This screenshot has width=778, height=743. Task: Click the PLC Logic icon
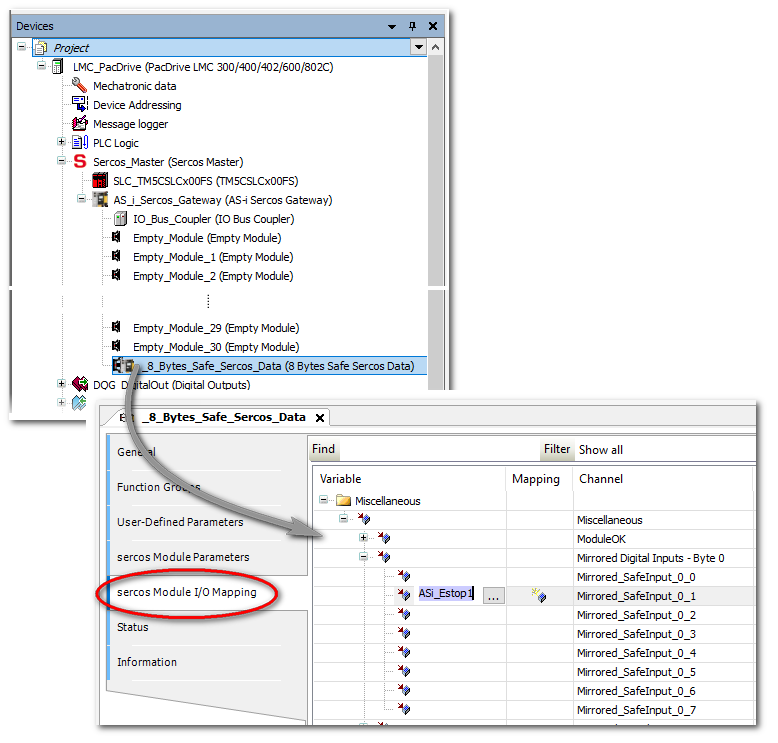click(80, 143)
